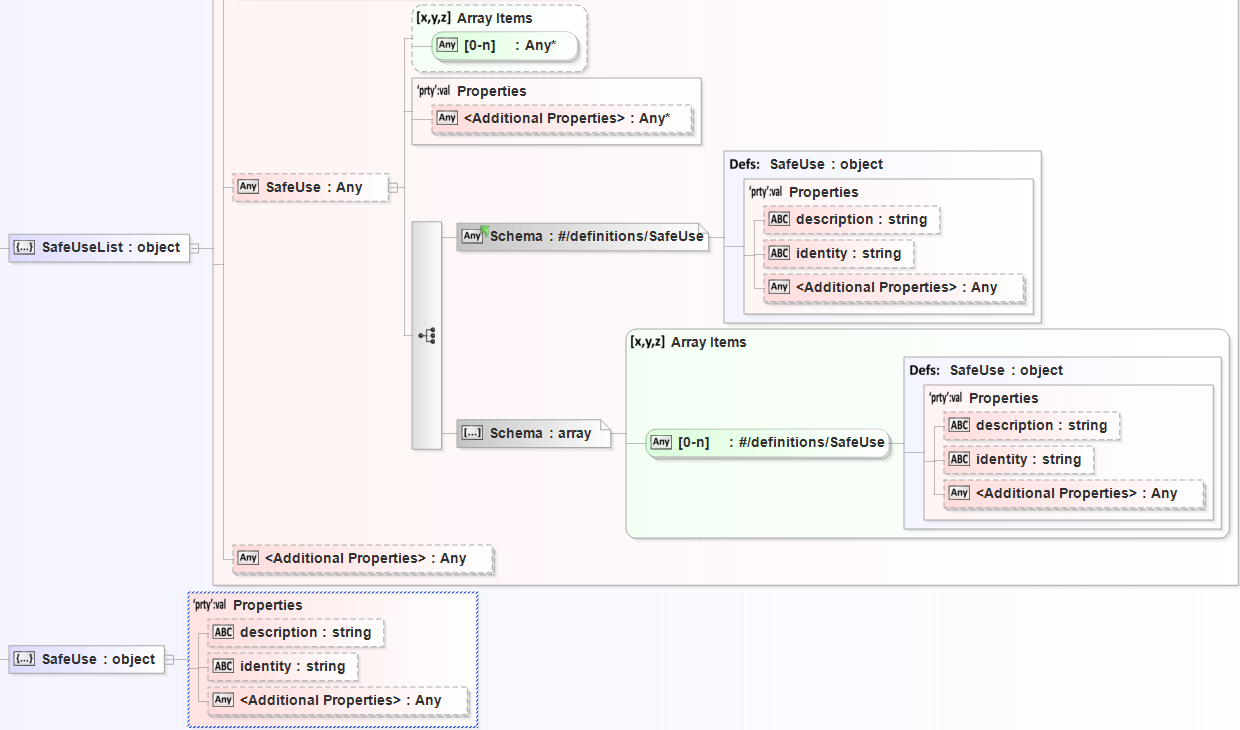Click the SafeUseList : object label
This screenshot has width=1240, height=730.
[x=110, y=248]
